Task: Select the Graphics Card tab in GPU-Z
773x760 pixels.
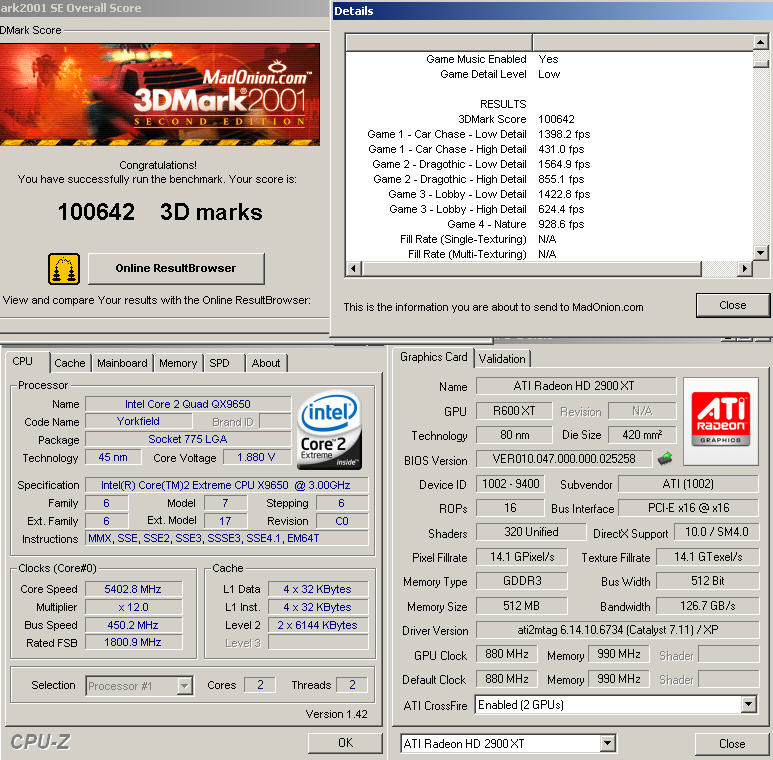Action: [x=433, y=357]
